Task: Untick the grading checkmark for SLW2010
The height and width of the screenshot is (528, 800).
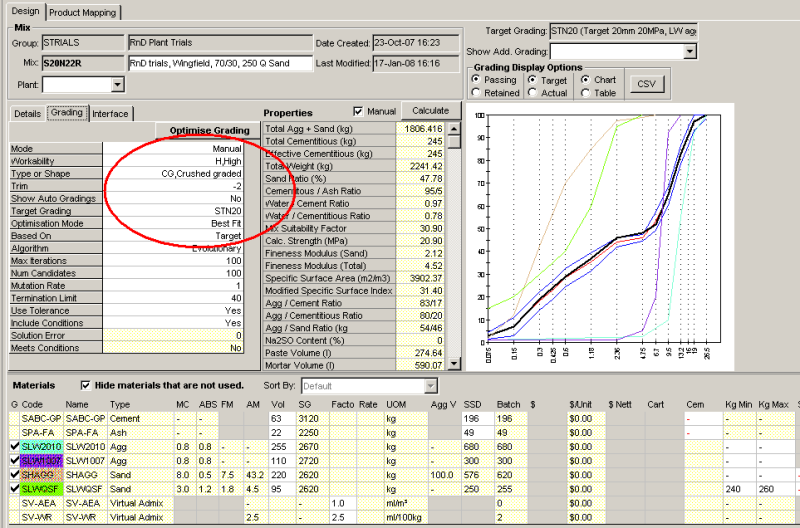Action: [x=14, y=445]
